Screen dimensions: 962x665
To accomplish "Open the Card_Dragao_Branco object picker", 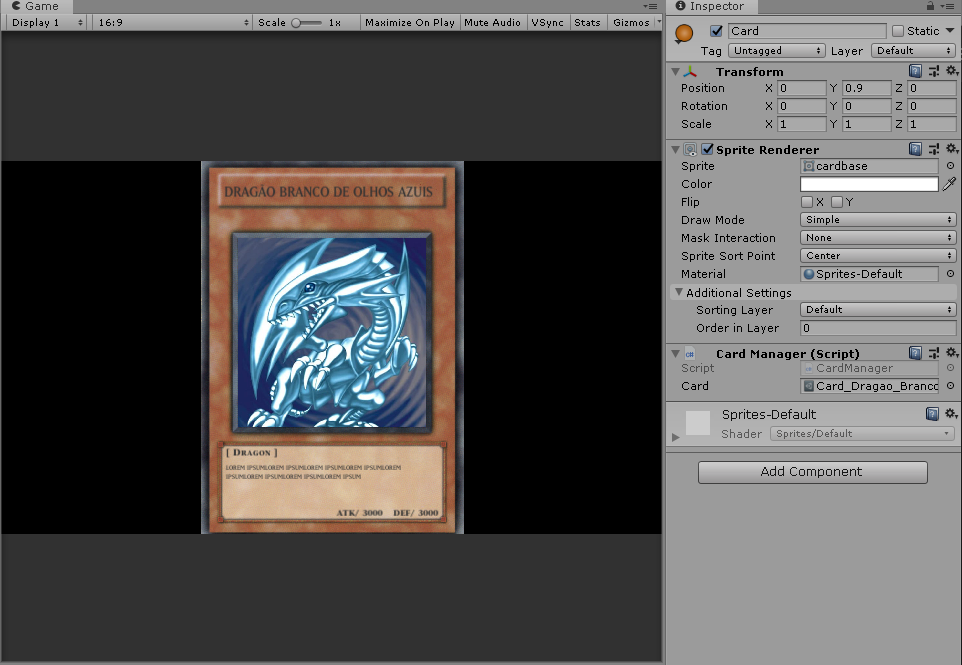I will 948,386.
